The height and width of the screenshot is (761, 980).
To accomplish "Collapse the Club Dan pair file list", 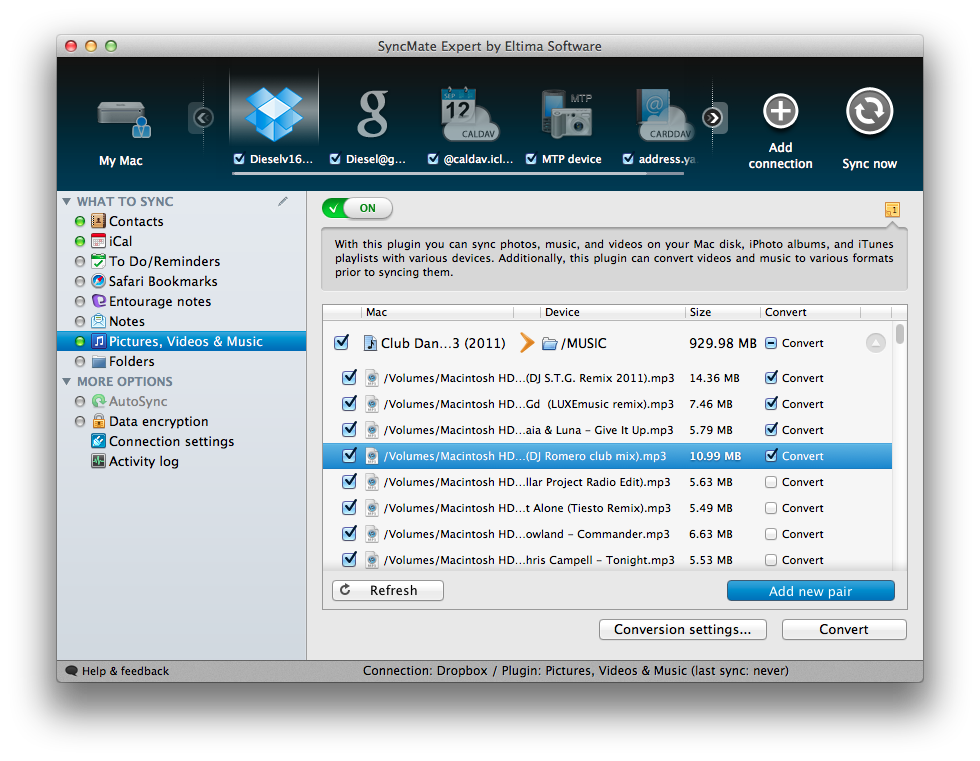I will 876,342.
